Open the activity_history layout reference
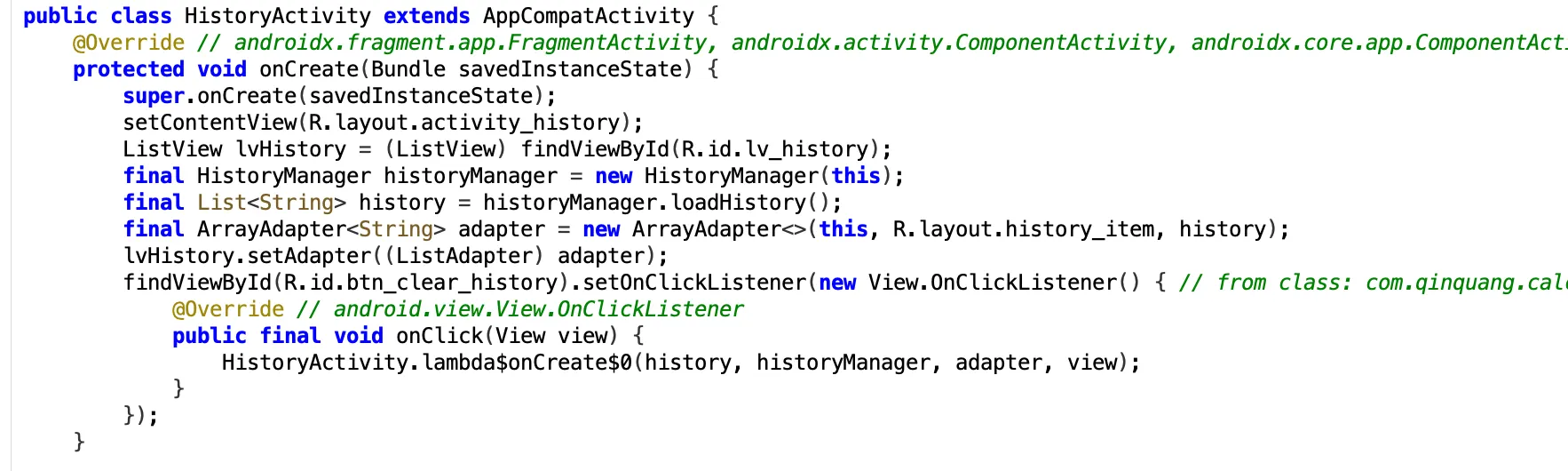The image size is (1568, 471). point(520,123)
